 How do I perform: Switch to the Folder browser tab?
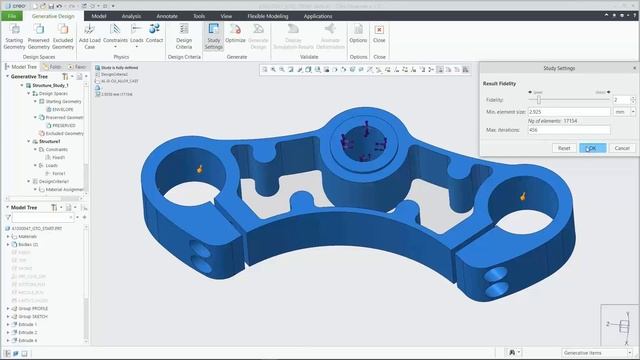coord(52,67)
